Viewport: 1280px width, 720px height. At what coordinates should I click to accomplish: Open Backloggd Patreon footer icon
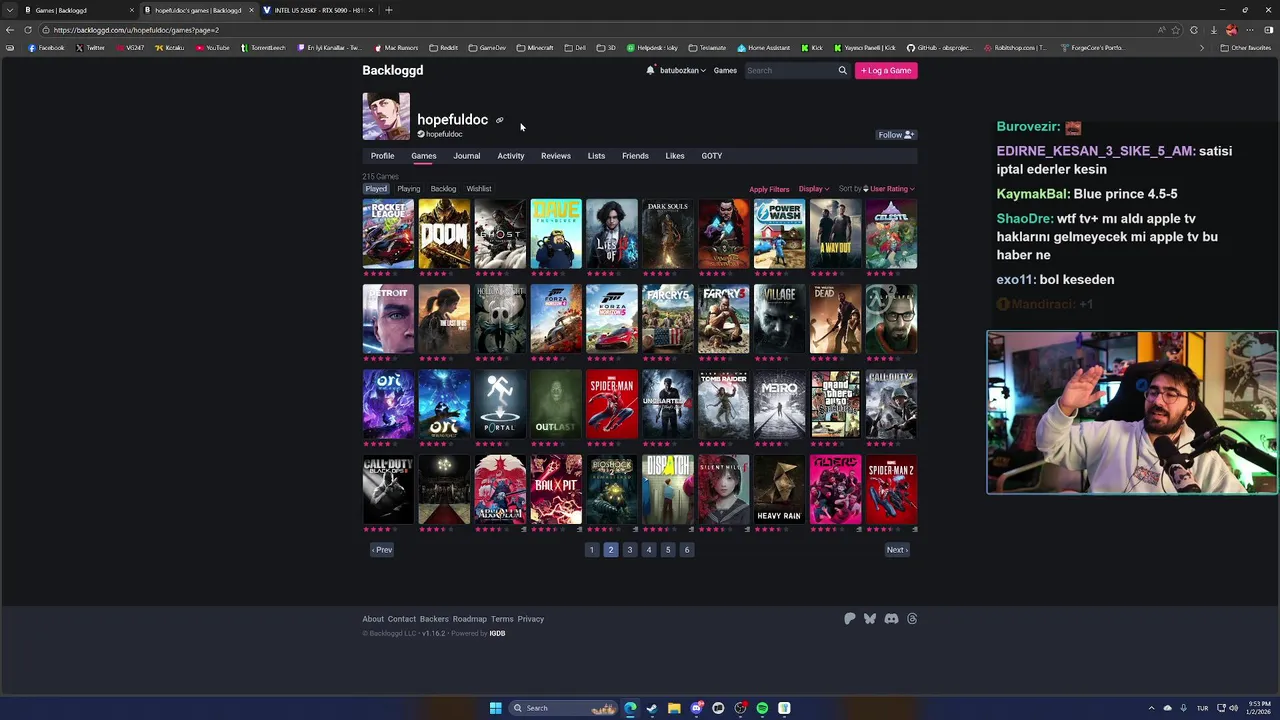tap(850, 619)
